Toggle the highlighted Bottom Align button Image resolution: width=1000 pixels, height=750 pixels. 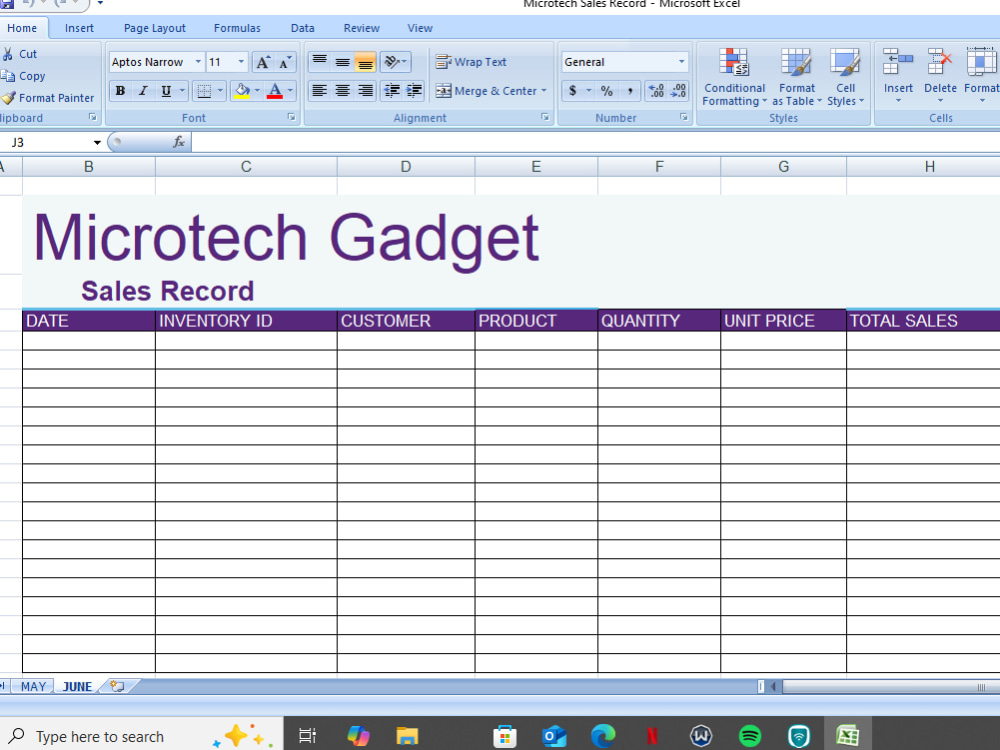click(365, 62)
